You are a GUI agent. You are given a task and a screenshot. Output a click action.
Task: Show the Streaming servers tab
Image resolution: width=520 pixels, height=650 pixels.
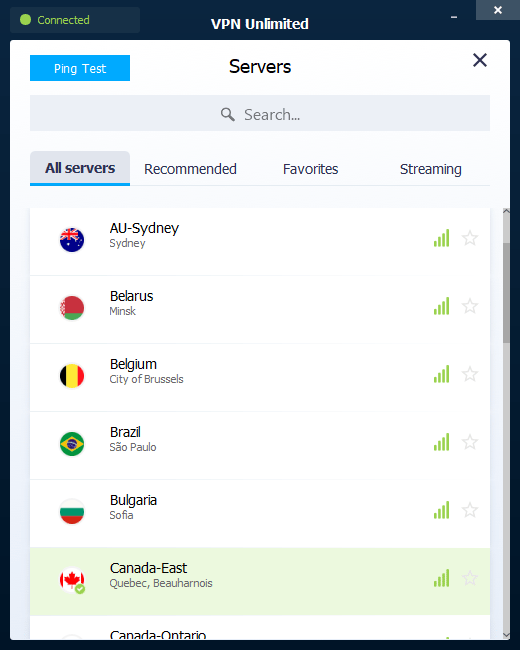(x=430, y=169)
